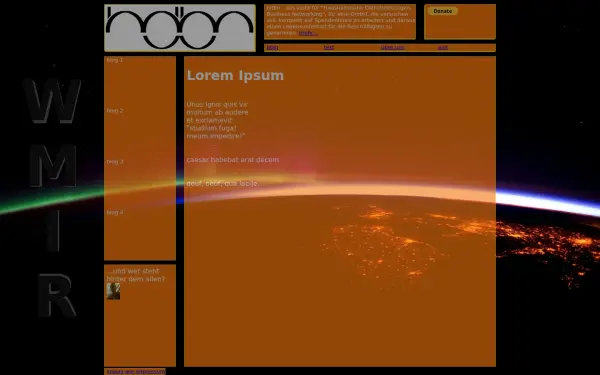Select the 'blog 1' sidebar entry
Viewport: 600px width, 375px height.
[115, 60]
